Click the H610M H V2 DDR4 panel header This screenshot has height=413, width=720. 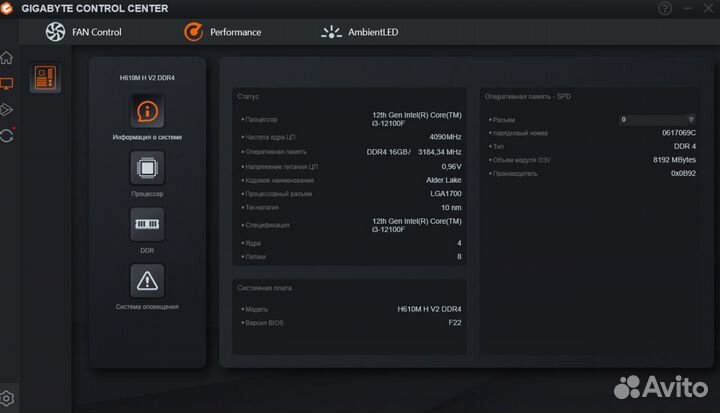tap(147, 77)
